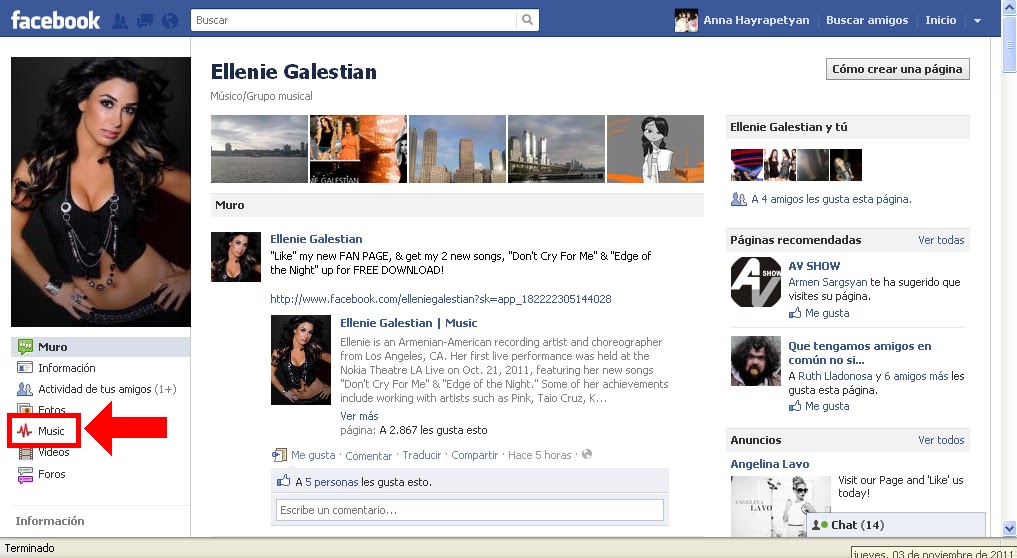The width and height of the screenshot is (1017, 558).
Task: Click Armen Sargsyan name link
Action: [x=828, y=282]
